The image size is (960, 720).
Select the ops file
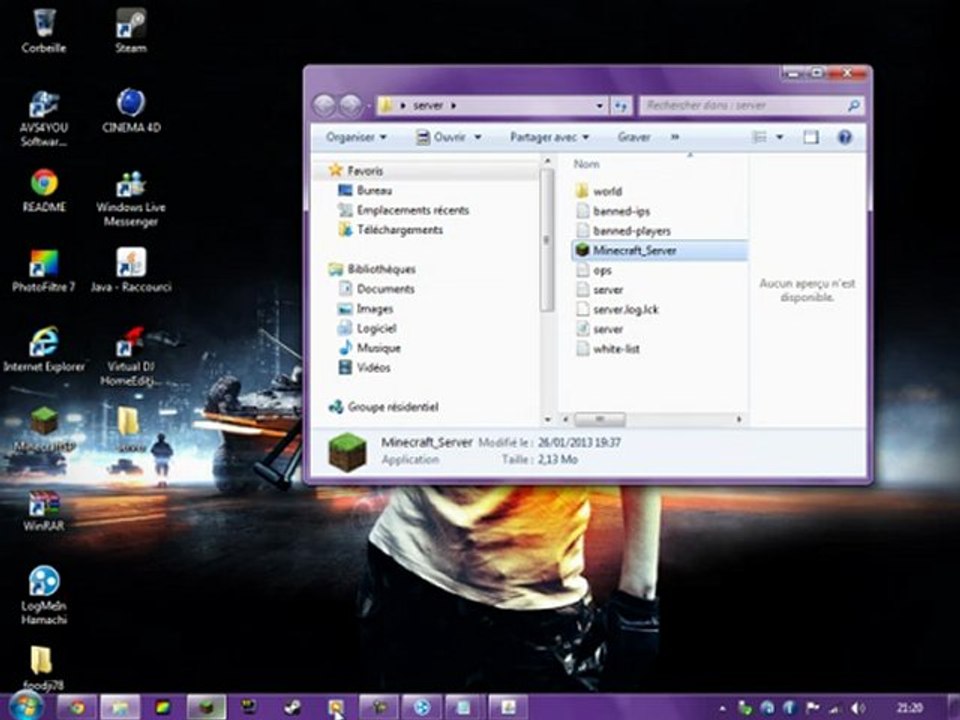[594, 270]
